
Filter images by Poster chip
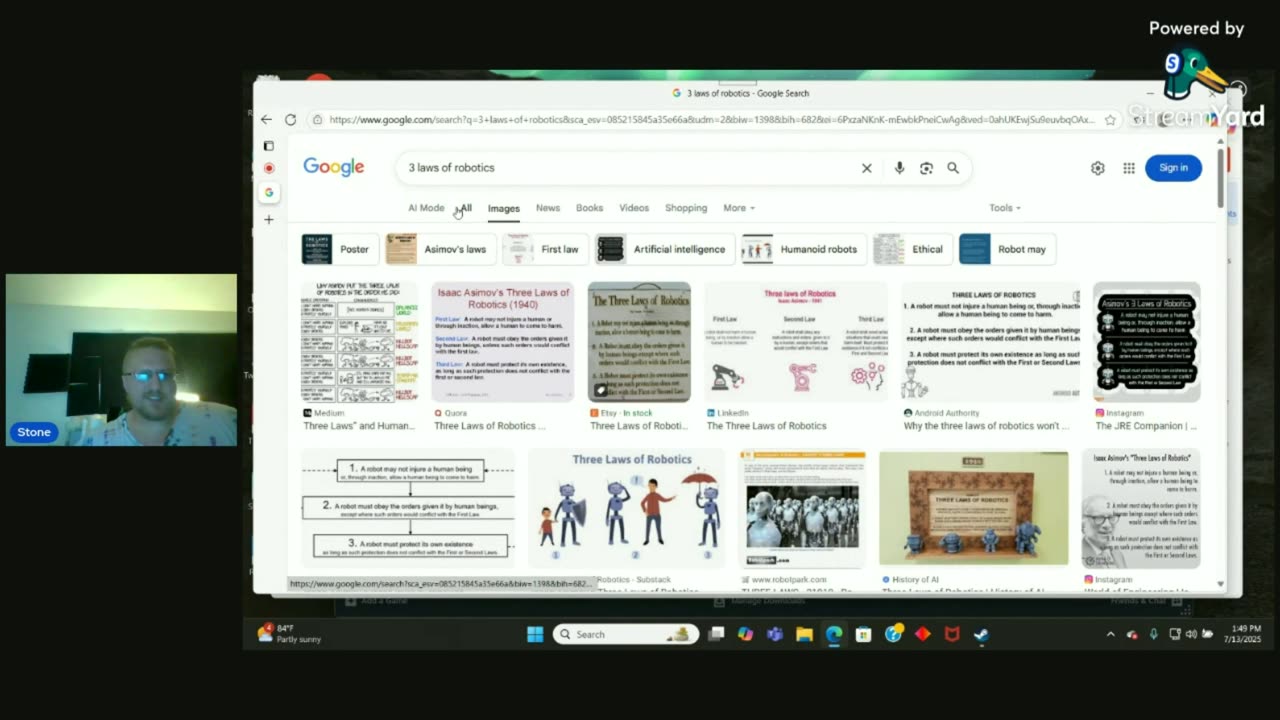point(340,249)
